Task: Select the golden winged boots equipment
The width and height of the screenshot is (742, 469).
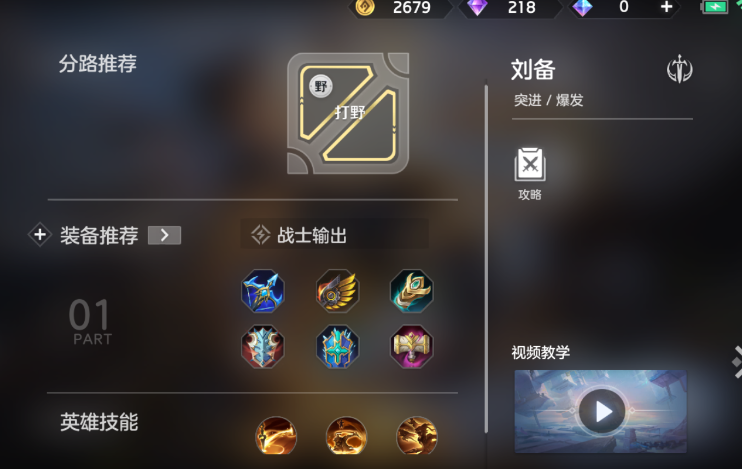Action: 337,291
